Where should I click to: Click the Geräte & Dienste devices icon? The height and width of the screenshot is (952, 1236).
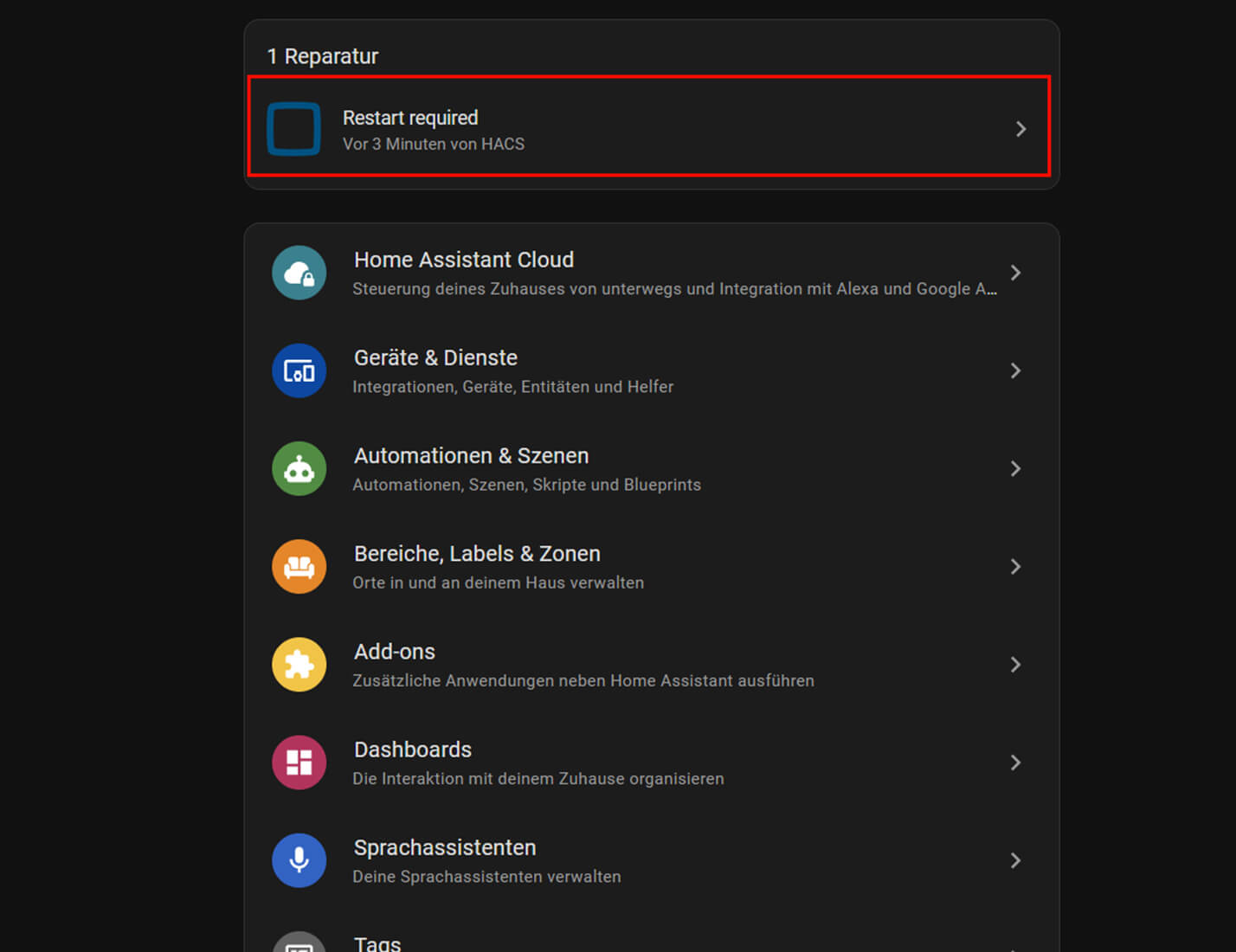[x=299, y=370]
